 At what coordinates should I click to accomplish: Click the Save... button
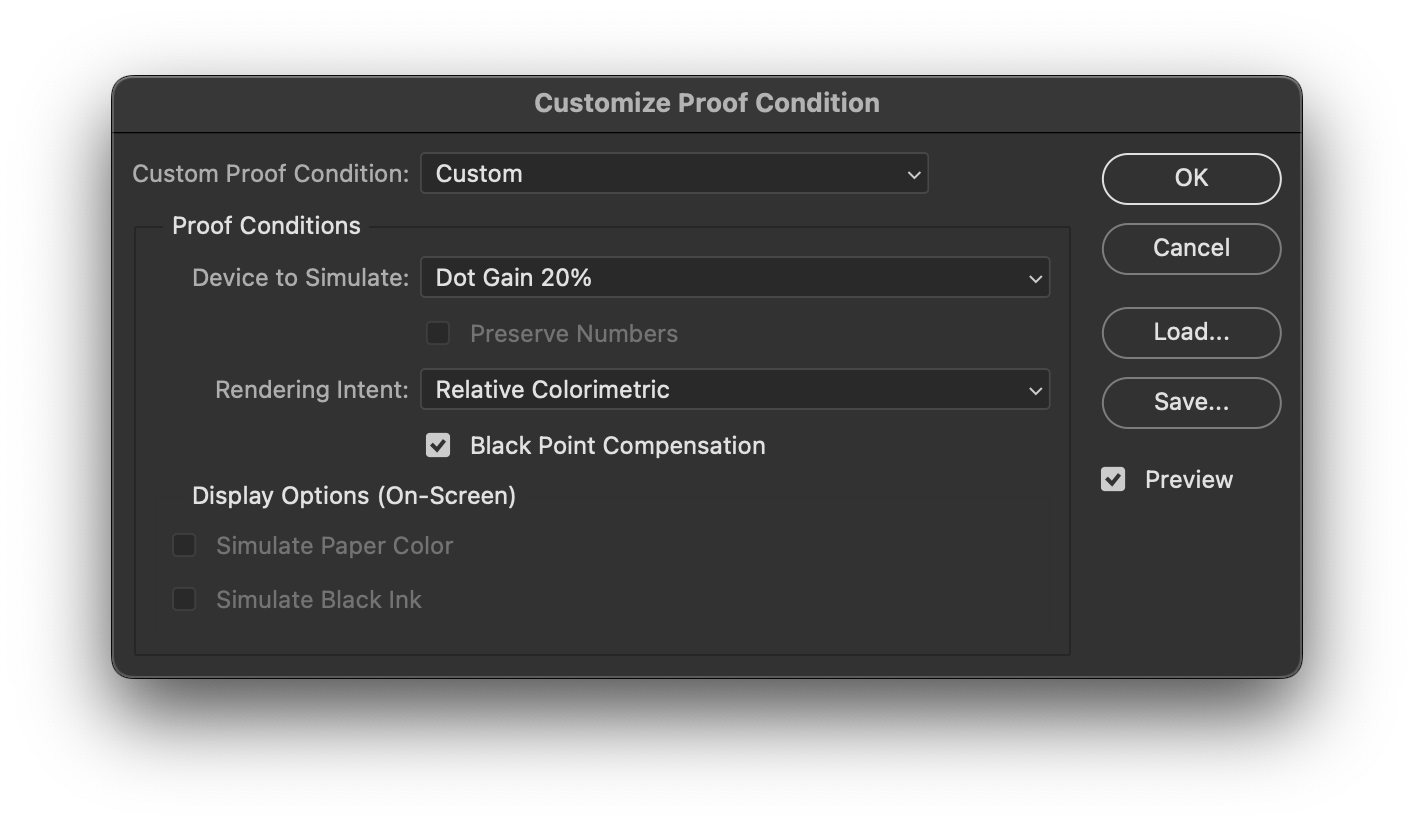[x=1191, y=402]
